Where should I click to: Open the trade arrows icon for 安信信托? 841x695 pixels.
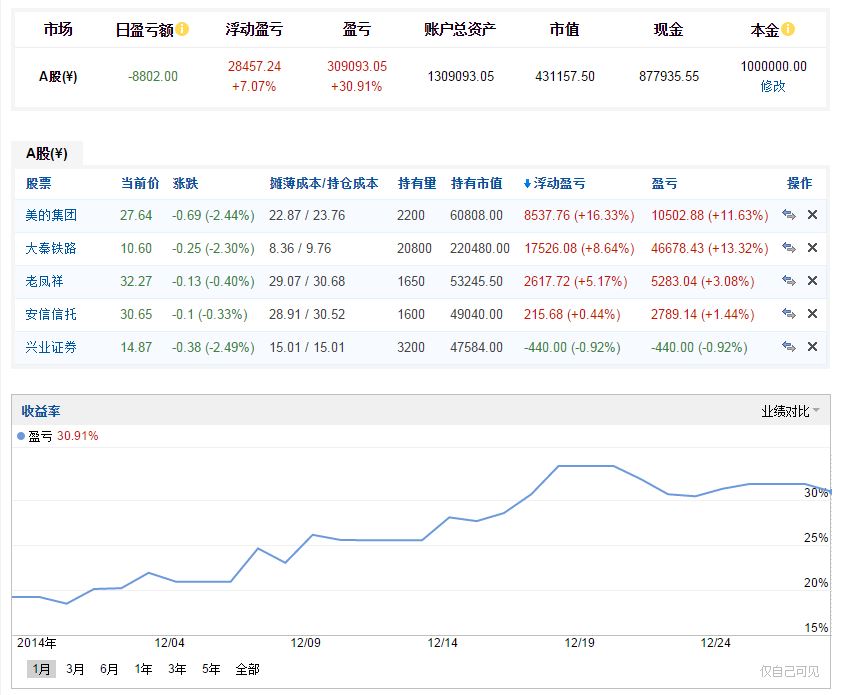pyautogui.click(x=788, y=313)
